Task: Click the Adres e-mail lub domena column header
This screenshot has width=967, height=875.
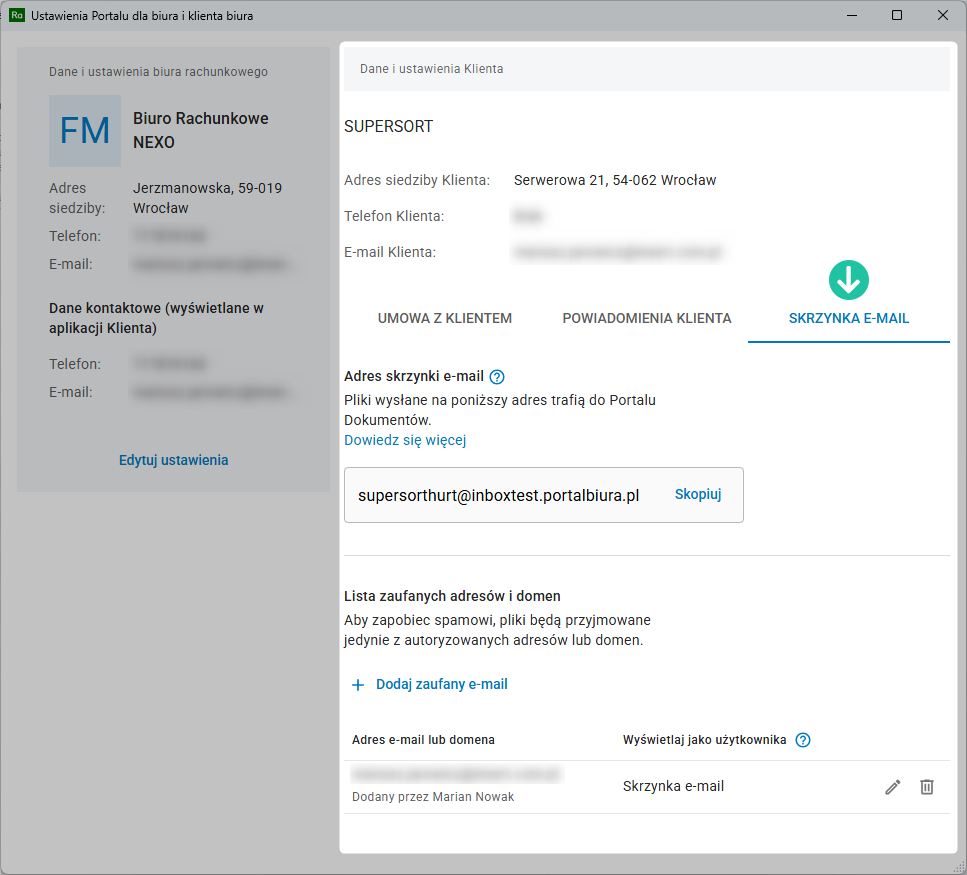Action: tap(423, 740)
